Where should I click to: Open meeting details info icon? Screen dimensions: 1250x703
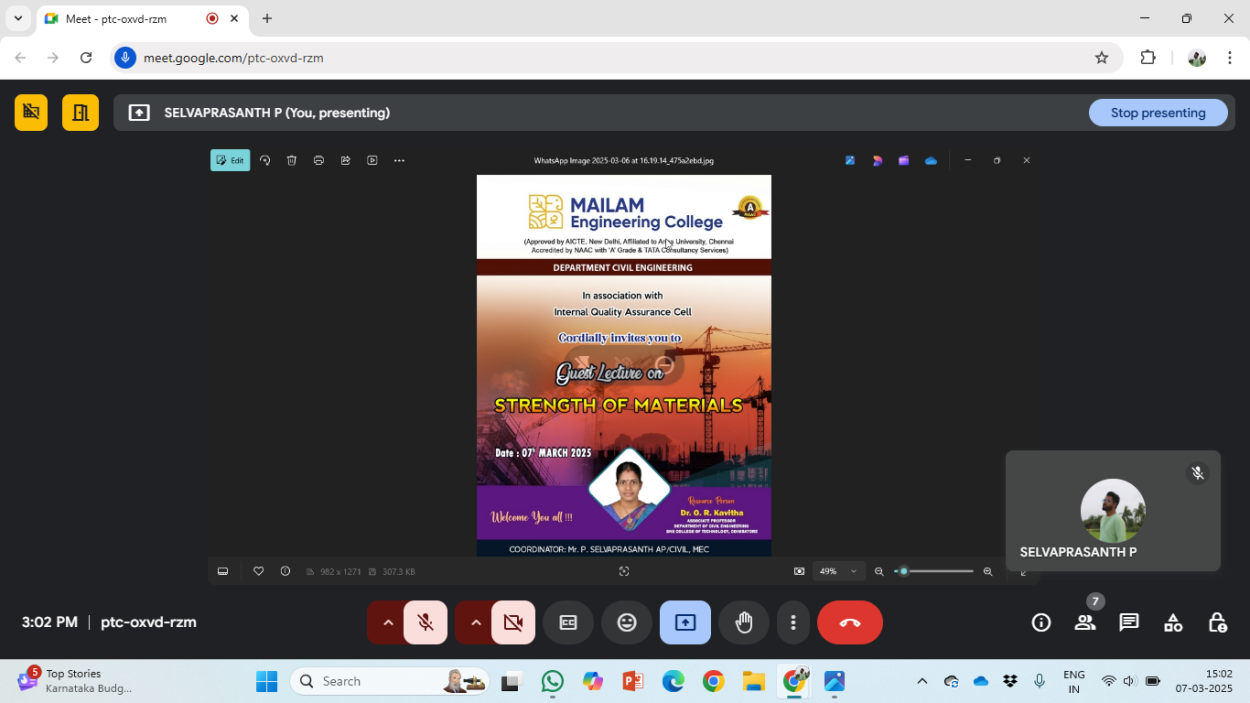click(x=1041, y=623)
